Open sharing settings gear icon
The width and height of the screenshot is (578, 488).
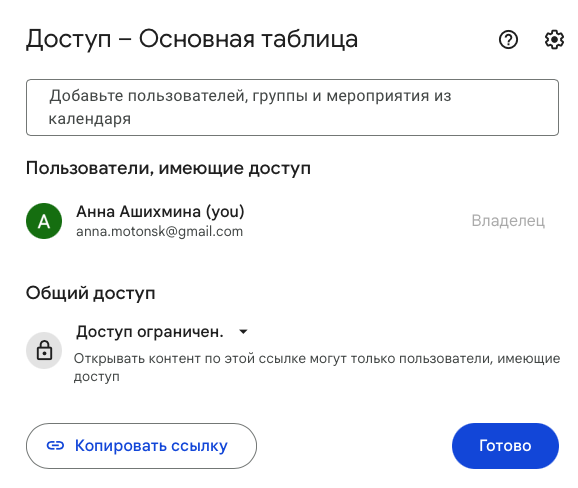[554, 39]
